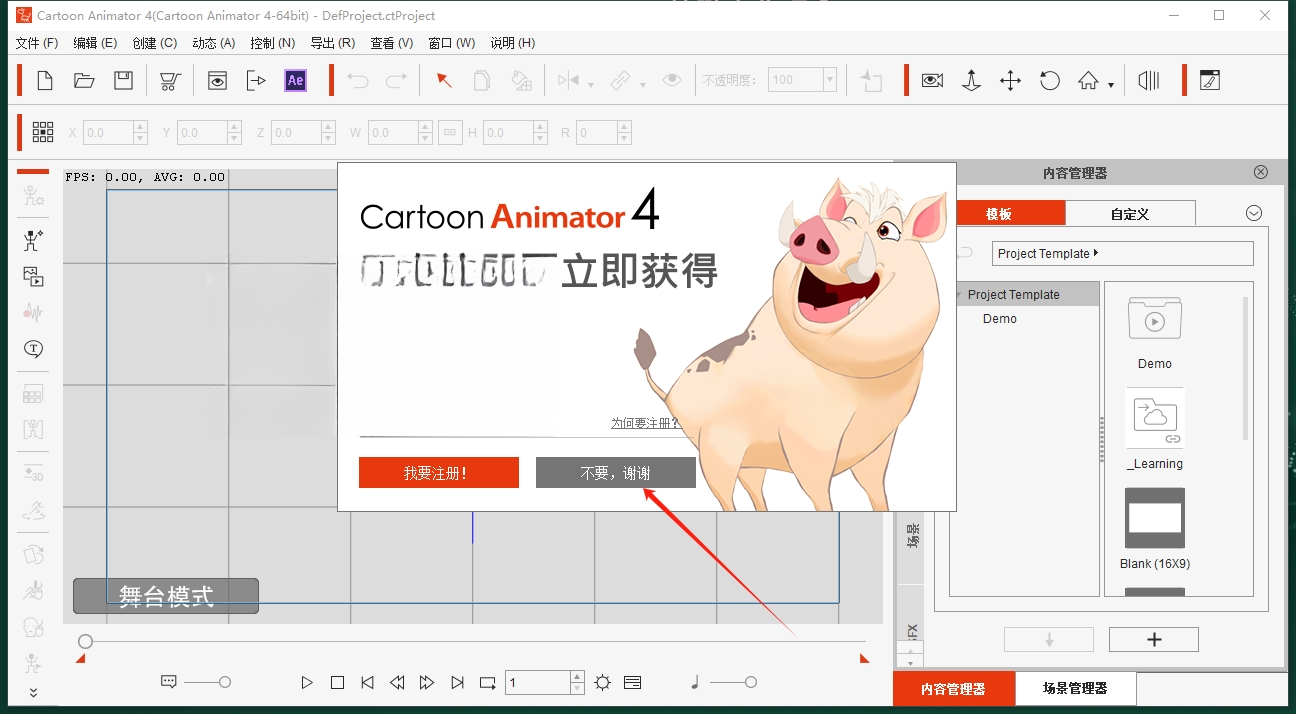This screenshot has height=714, width=1296.
Task: Click the 我要注册! register button
Action: tap(439, 473)
